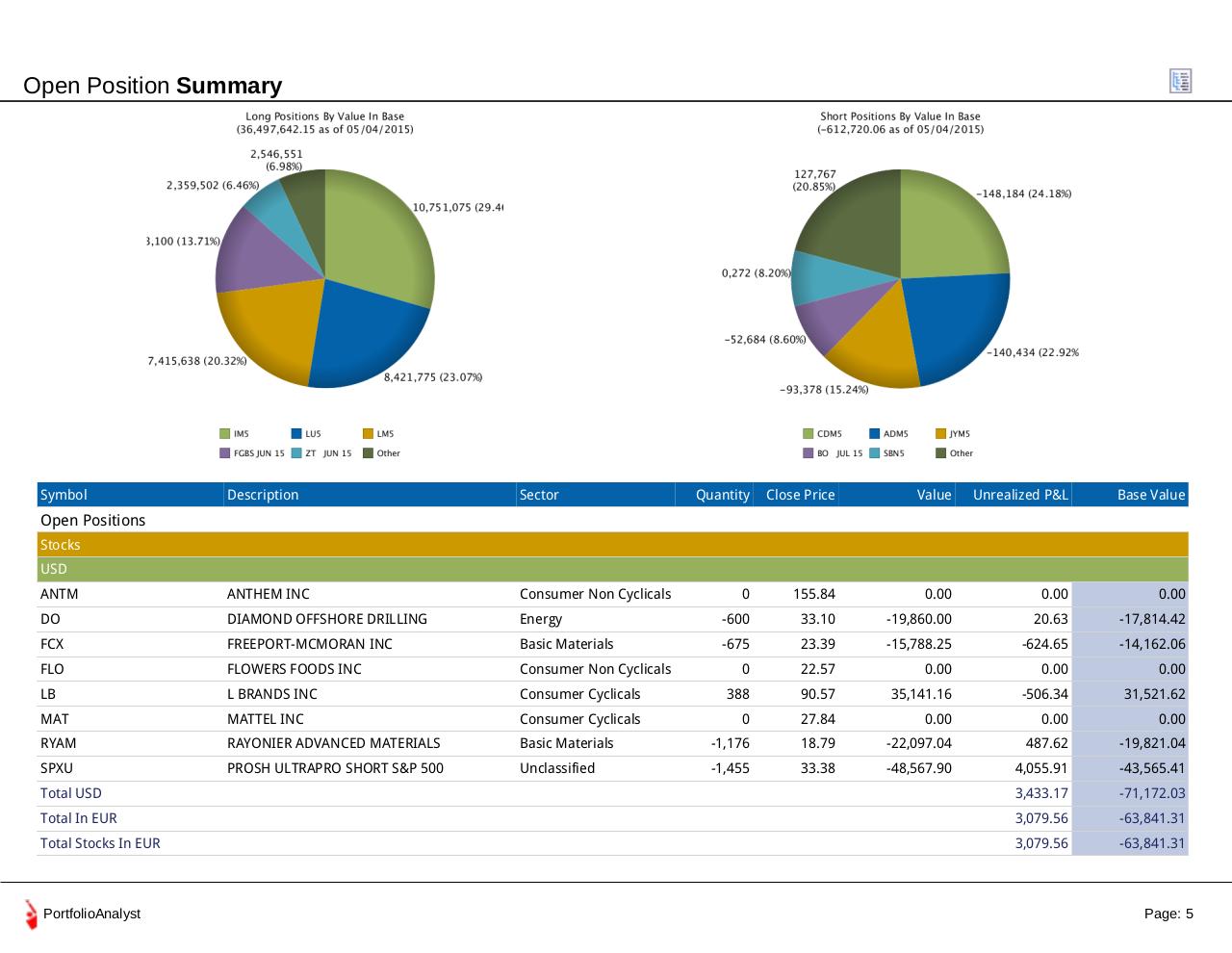Click the ANTHEM INC description
The image size is (1232, 953).
point(269,594)
